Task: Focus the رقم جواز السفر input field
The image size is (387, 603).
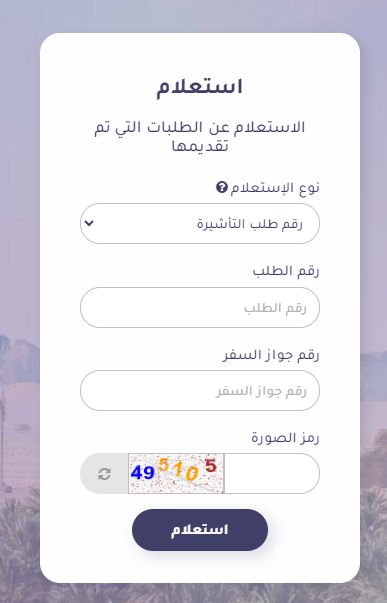Action: [x=200, y=390]
